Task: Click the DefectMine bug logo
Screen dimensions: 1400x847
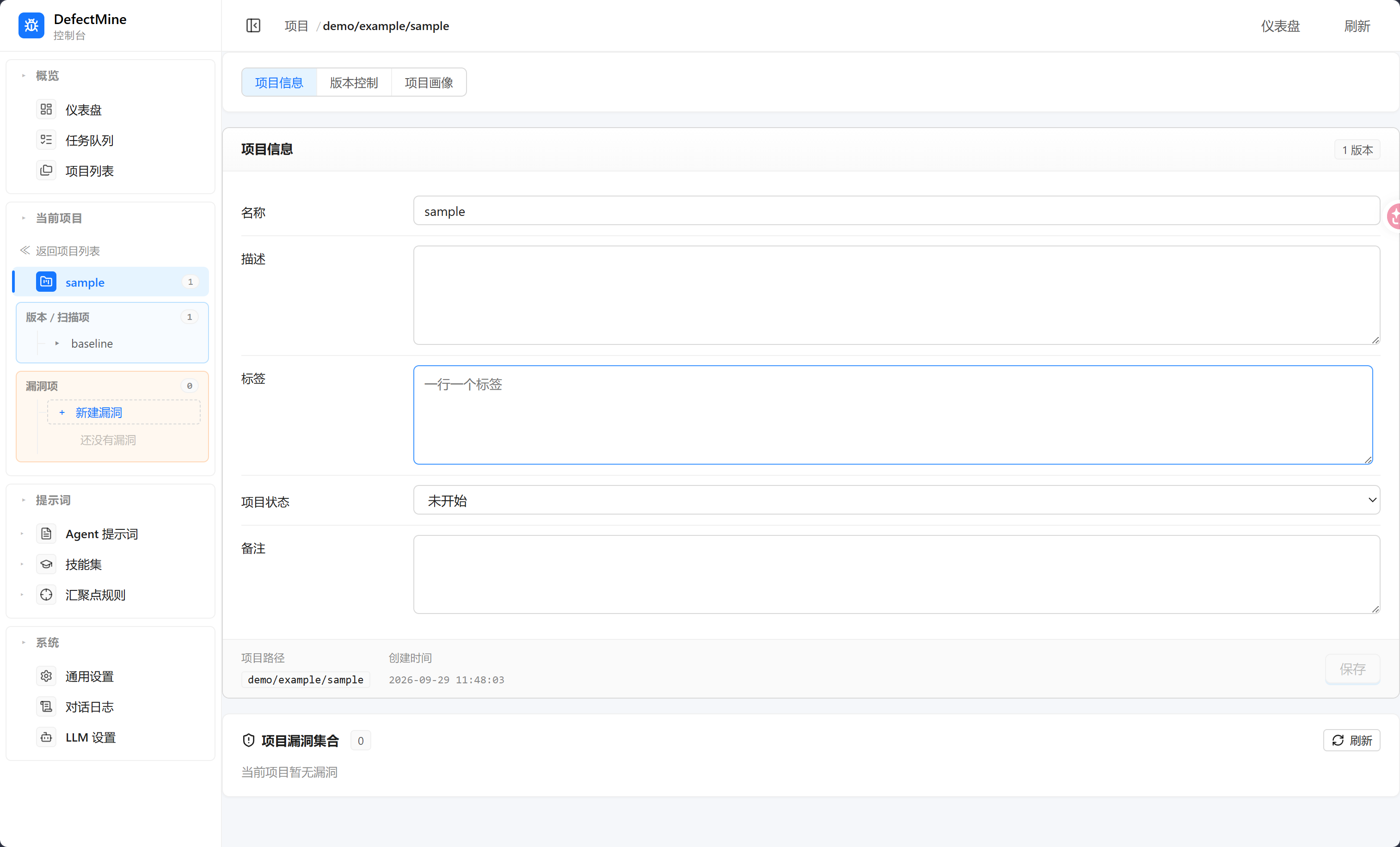Action: click(x=31, y=25)
